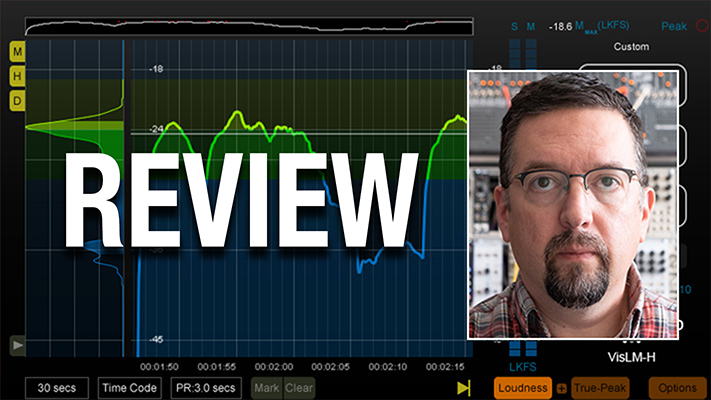Click the yellow skip-to-end arrow icon
Image resolution: width=711 pixels, height=400 pixels.
pyautogui.click(x=464, y=387)
